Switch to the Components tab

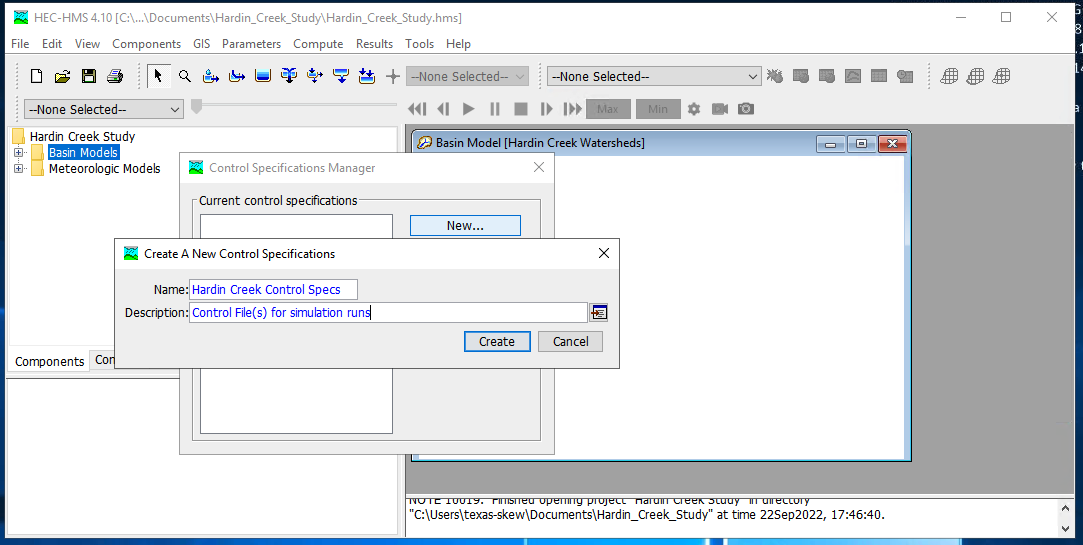coord(50,361)
